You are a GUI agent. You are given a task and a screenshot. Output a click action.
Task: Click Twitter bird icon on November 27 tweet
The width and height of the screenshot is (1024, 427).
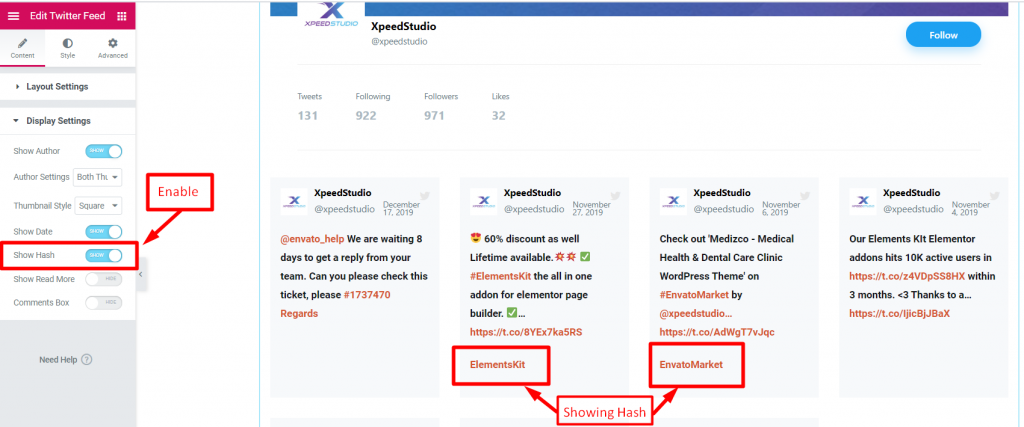(x=615, y=195)
